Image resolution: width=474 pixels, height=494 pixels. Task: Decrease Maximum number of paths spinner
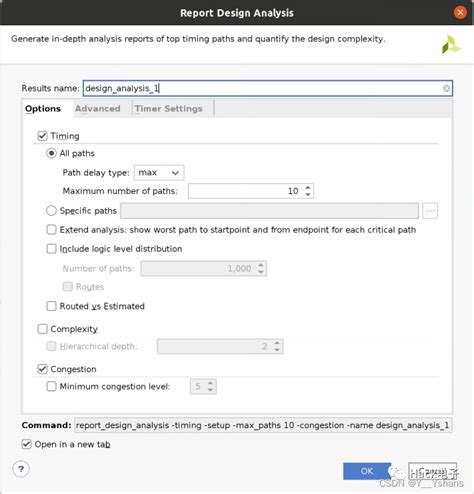point(308,194)
